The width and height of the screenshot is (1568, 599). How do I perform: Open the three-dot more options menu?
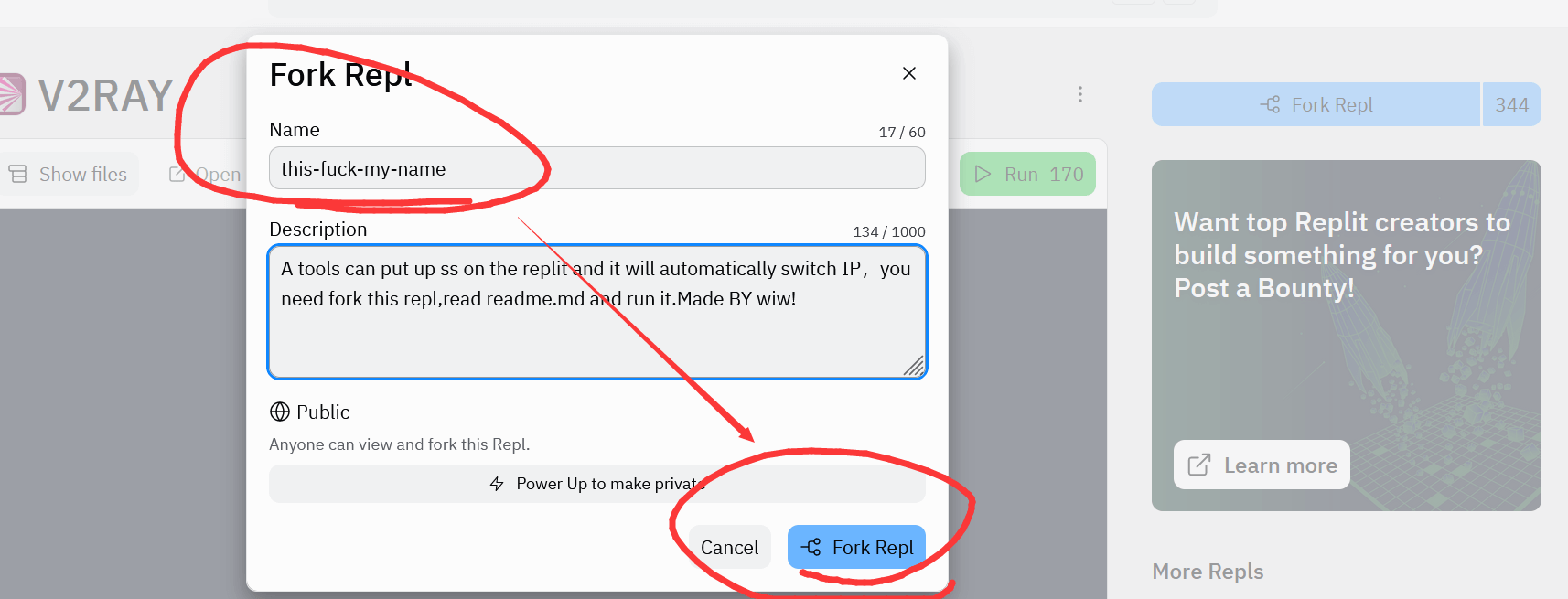click(1080, 94)
